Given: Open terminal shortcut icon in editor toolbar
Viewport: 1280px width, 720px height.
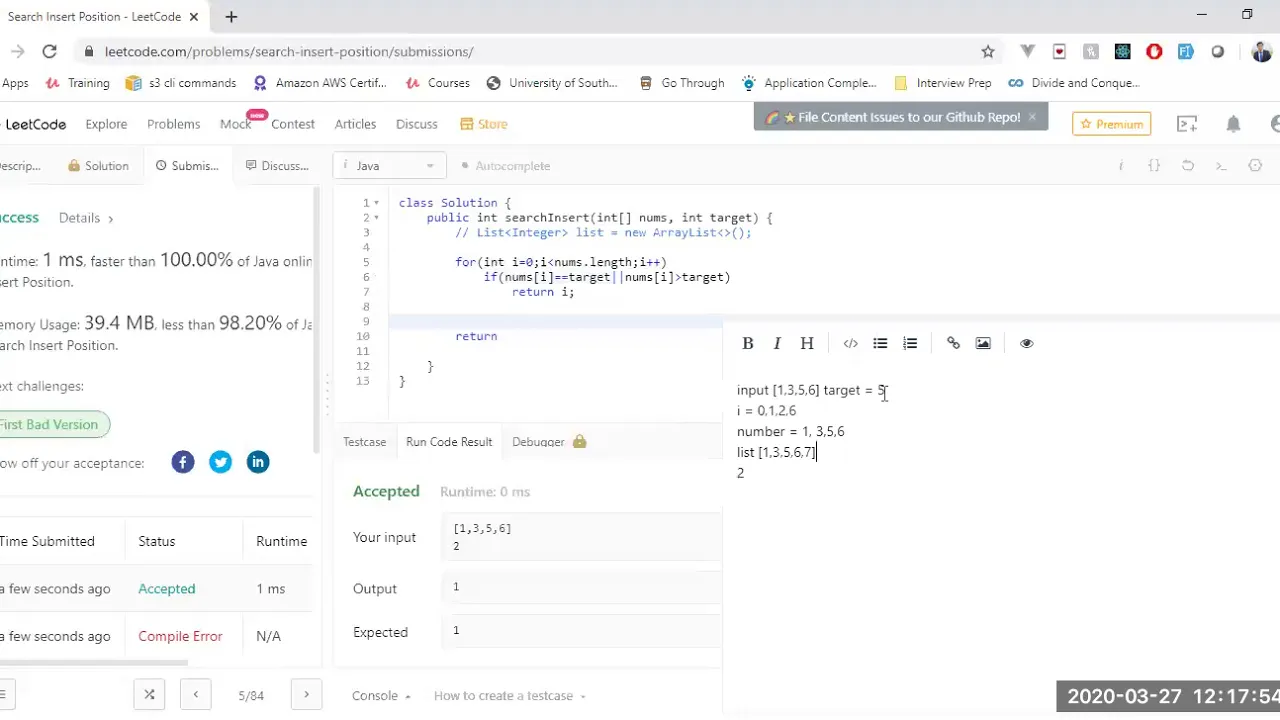Looking at the screenshot, I should pyautogui.click(x=1221, y=166).
